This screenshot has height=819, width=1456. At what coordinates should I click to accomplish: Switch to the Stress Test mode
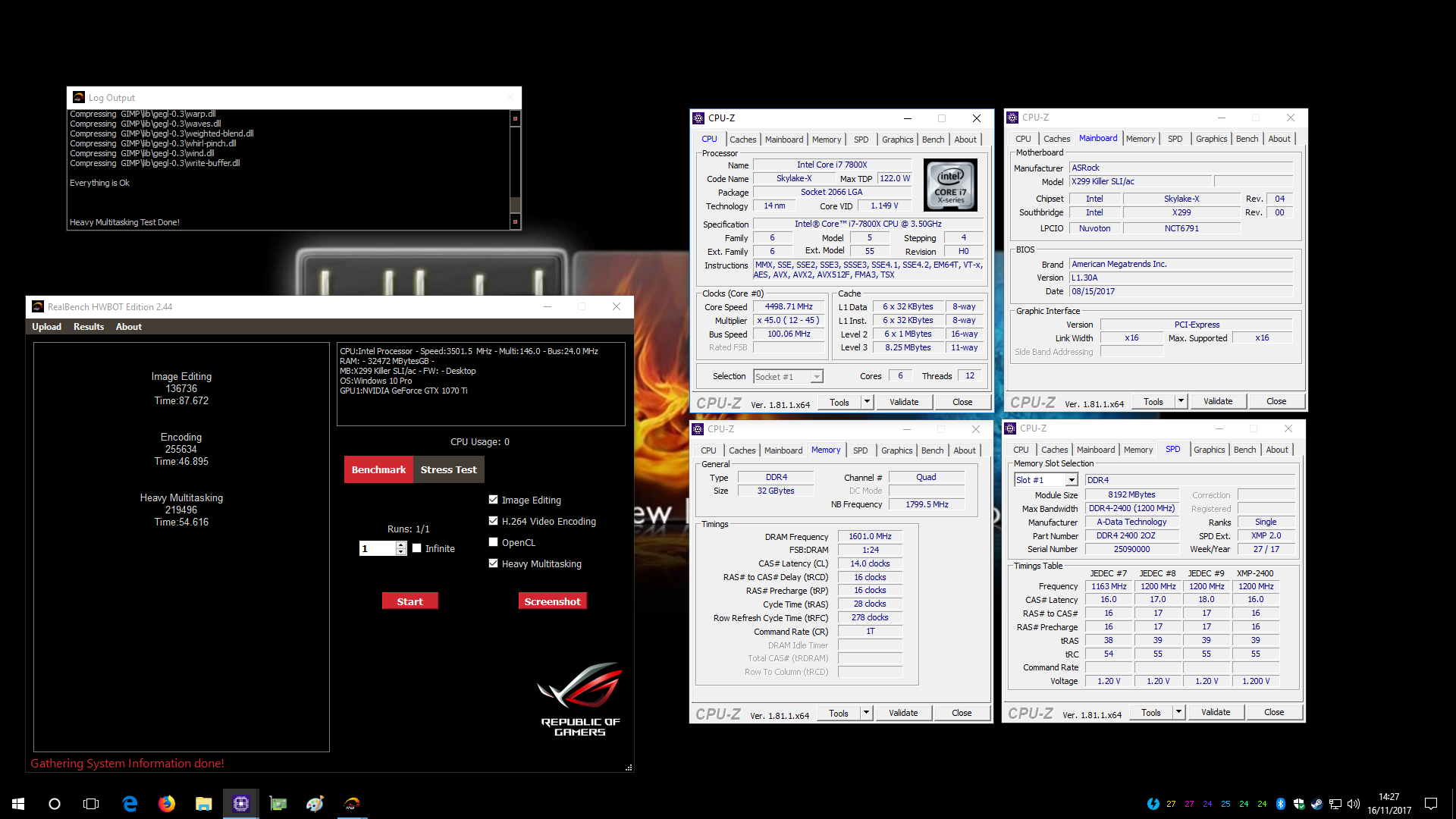tap(448, 469)
